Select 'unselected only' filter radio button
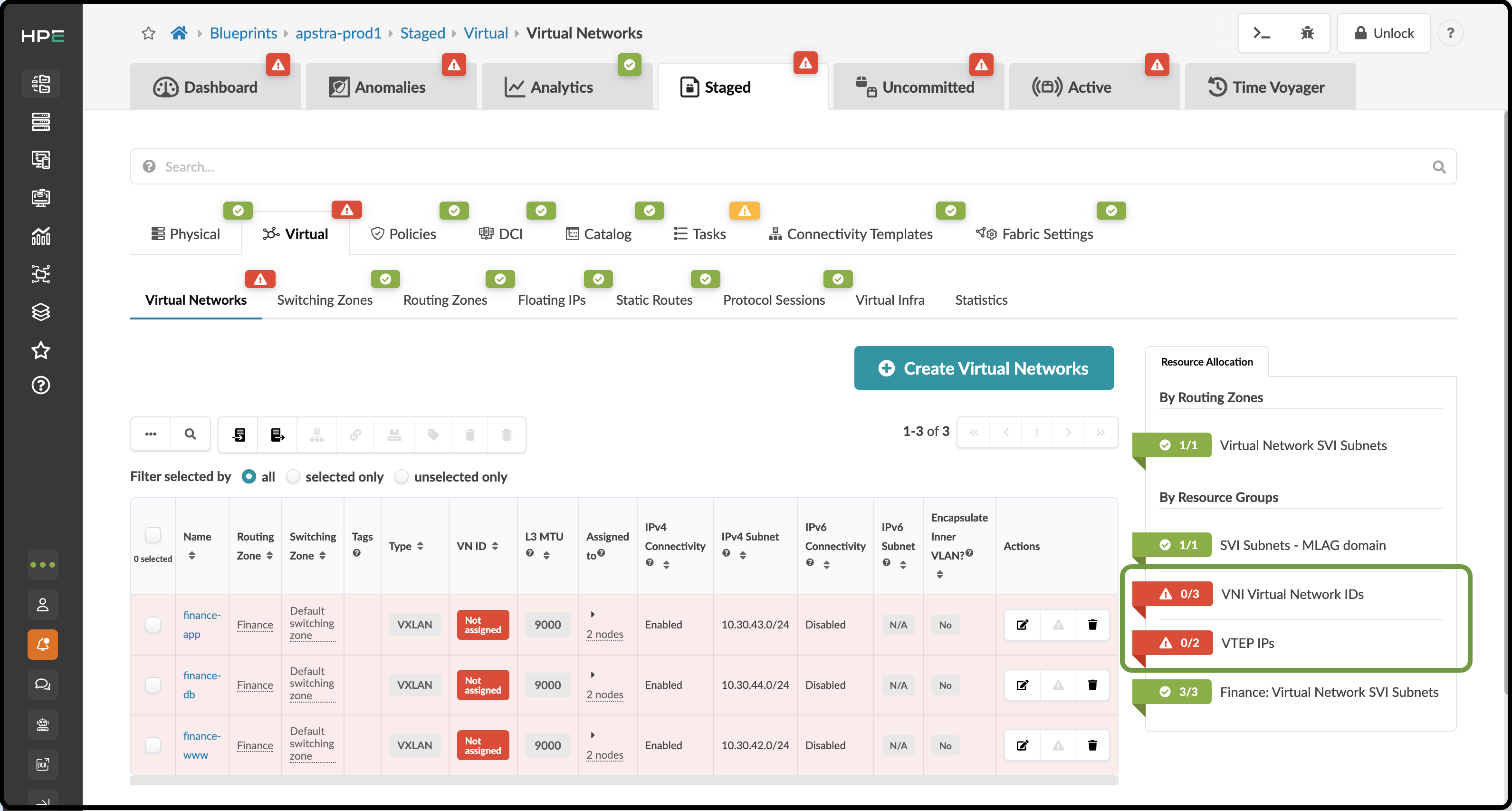Image resolution: width=1512 pixels, height=811 pixels. coord(402,476)
